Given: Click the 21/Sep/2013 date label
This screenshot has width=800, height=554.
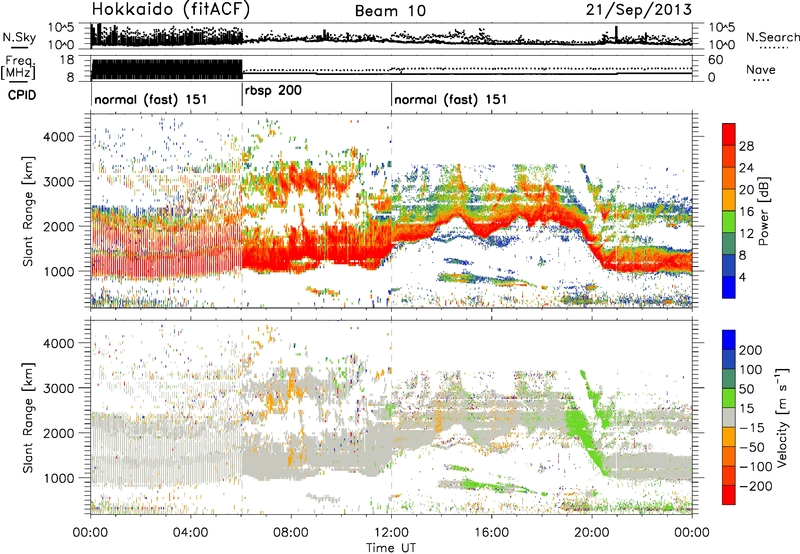Looking at the screenshot, I should coord(639,10).
